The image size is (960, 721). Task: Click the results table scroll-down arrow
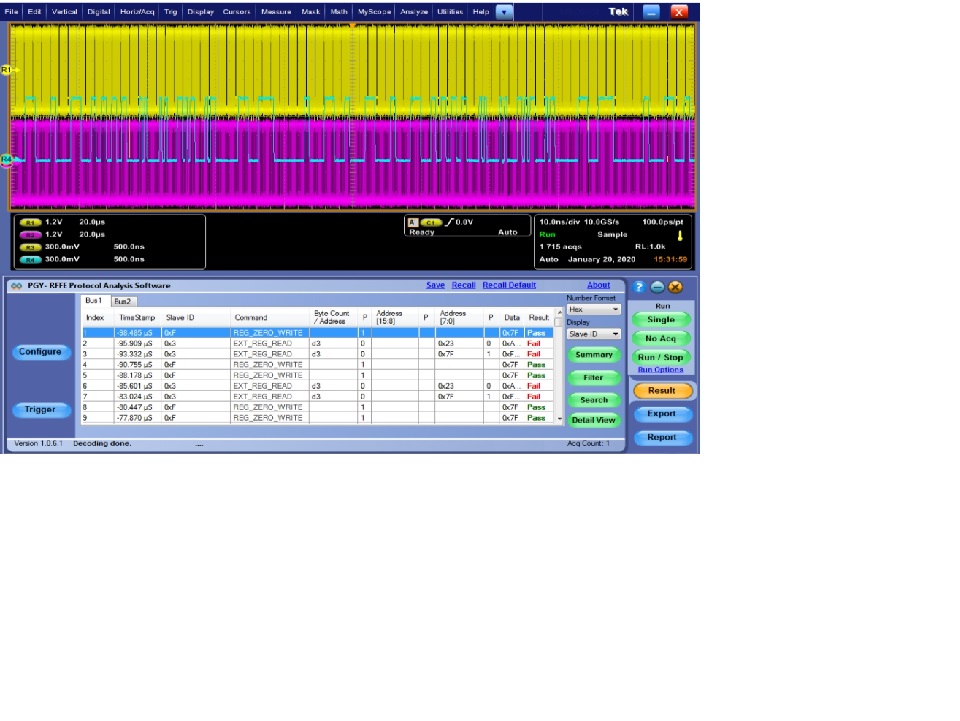tap(559, 419)
